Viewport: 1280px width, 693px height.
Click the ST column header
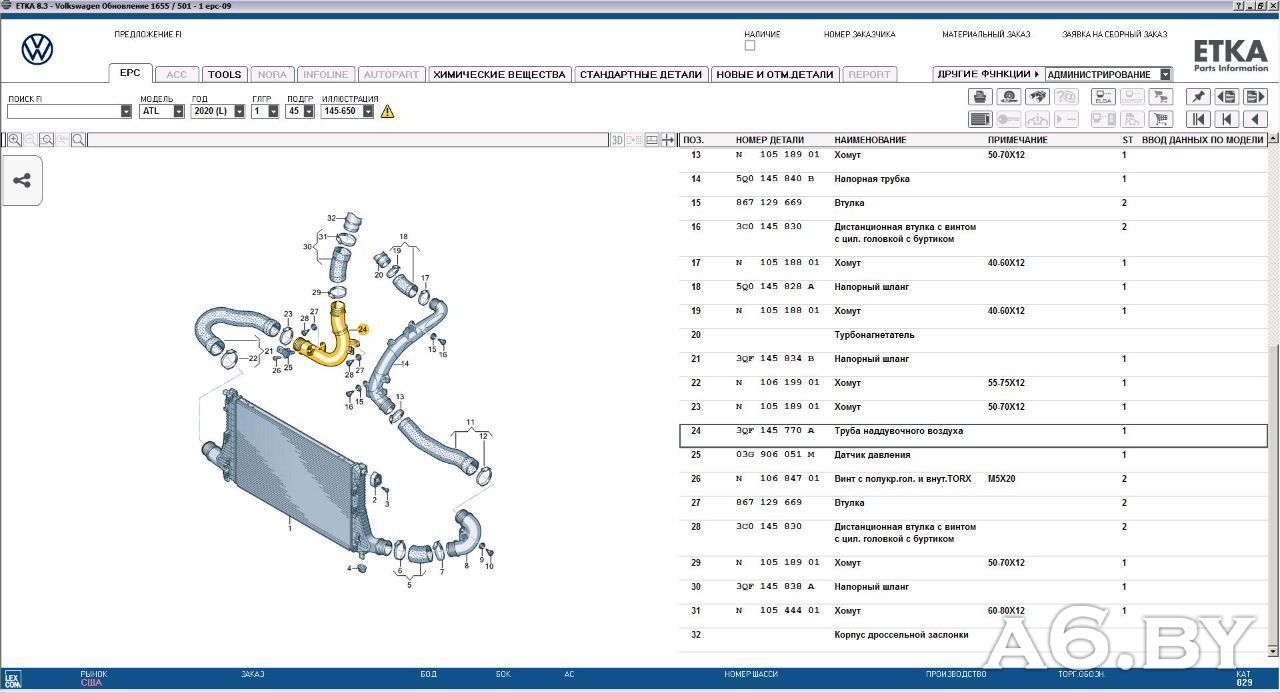(1127, 140)
